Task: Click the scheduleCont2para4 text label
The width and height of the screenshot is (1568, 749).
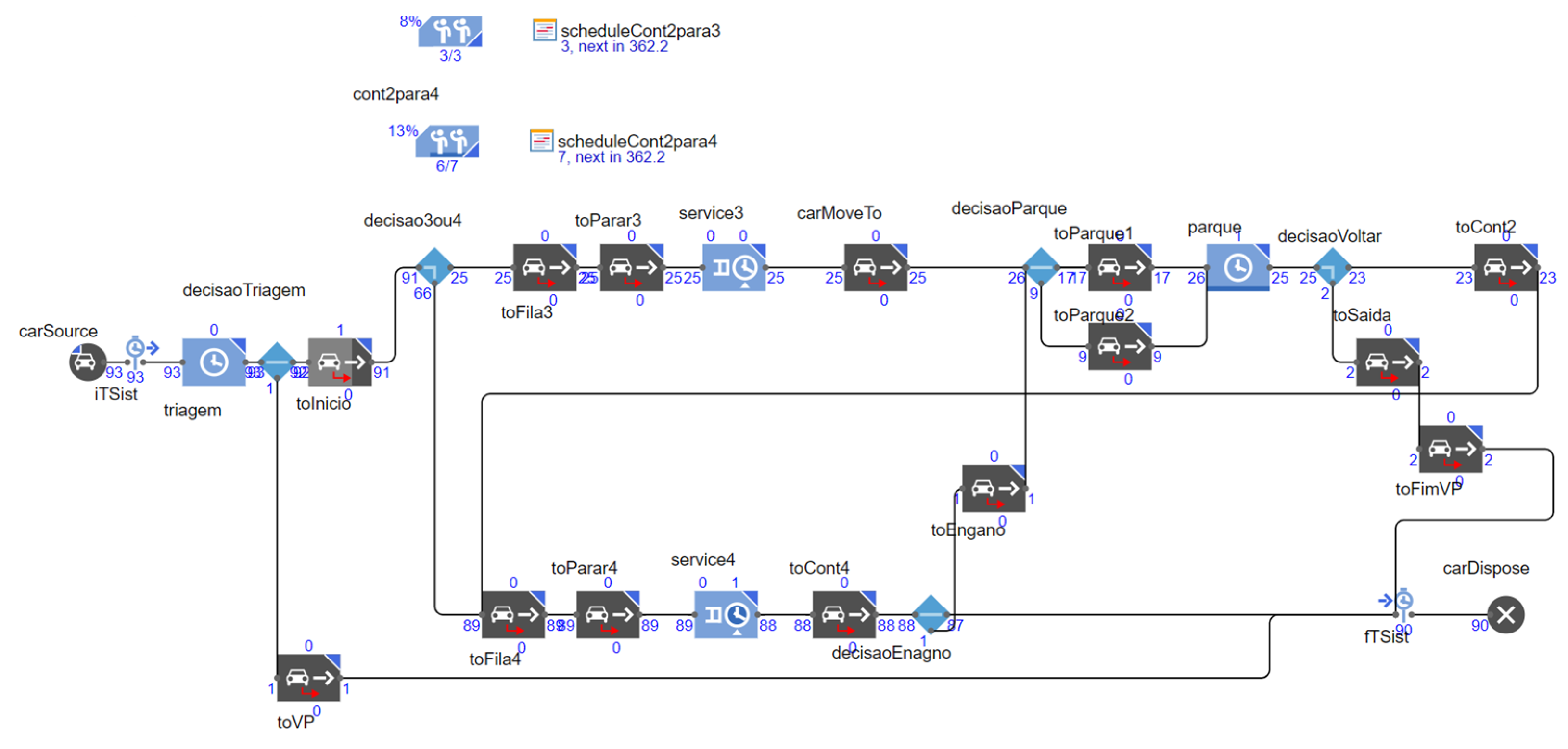Action: (637, 141)
